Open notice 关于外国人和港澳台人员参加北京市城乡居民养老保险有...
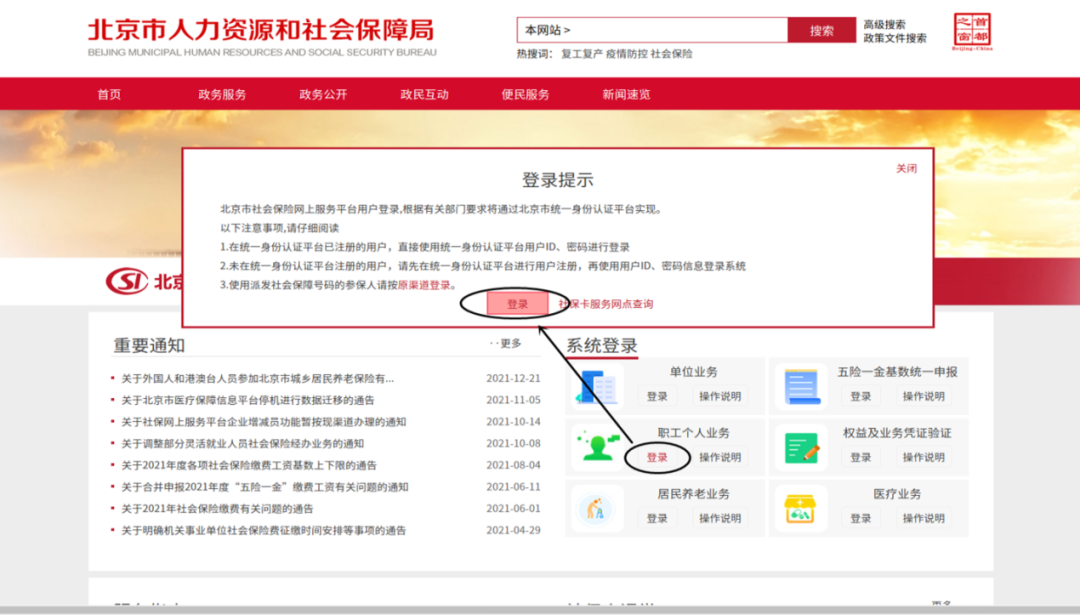The width and height of the screenshot is (1080, 615). point(258,378)
